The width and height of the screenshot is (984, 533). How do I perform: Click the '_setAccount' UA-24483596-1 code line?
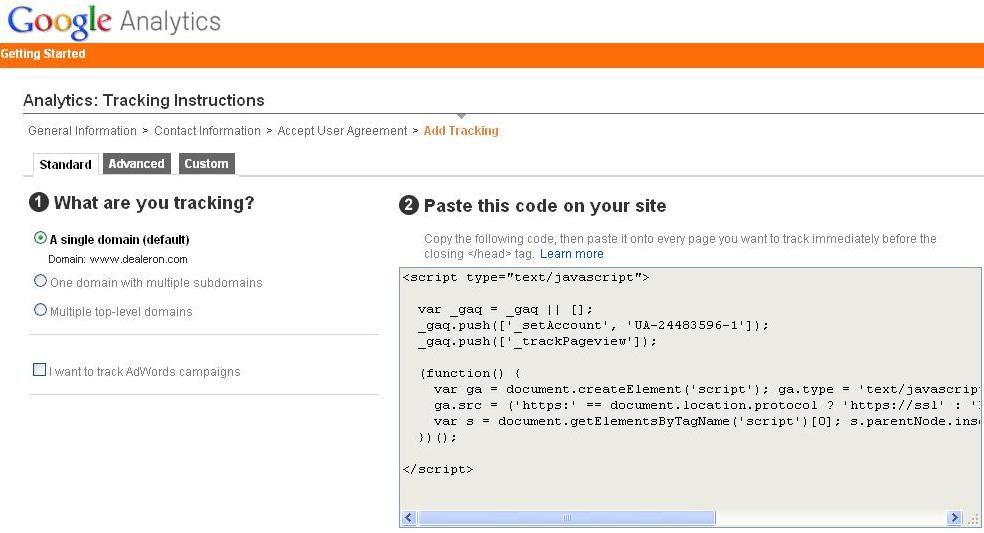pyautogui.click(x=593, y=325)
